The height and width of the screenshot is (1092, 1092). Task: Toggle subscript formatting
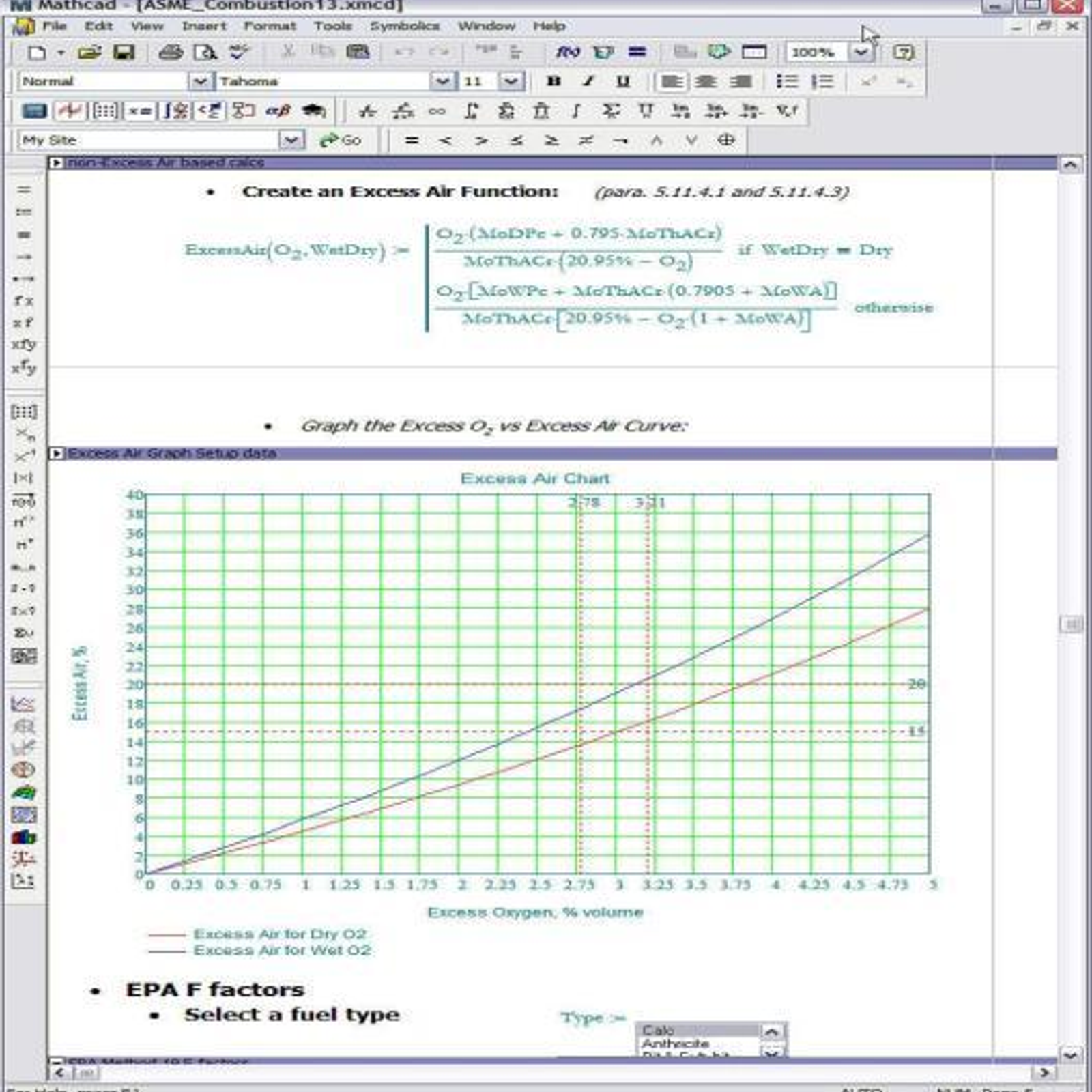pos(904,81)
